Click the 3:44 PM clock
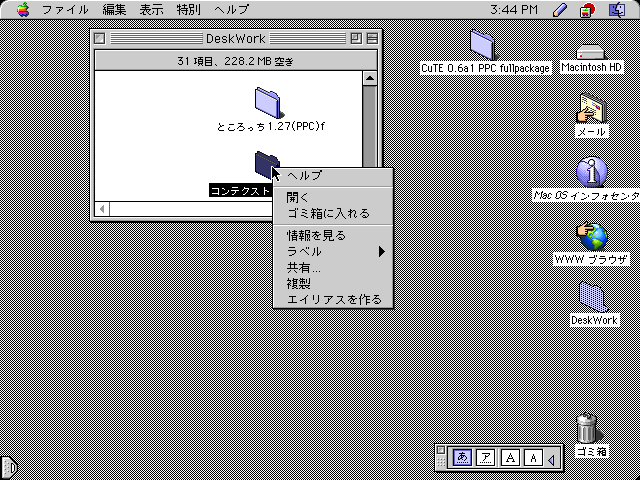 [514, 9]
